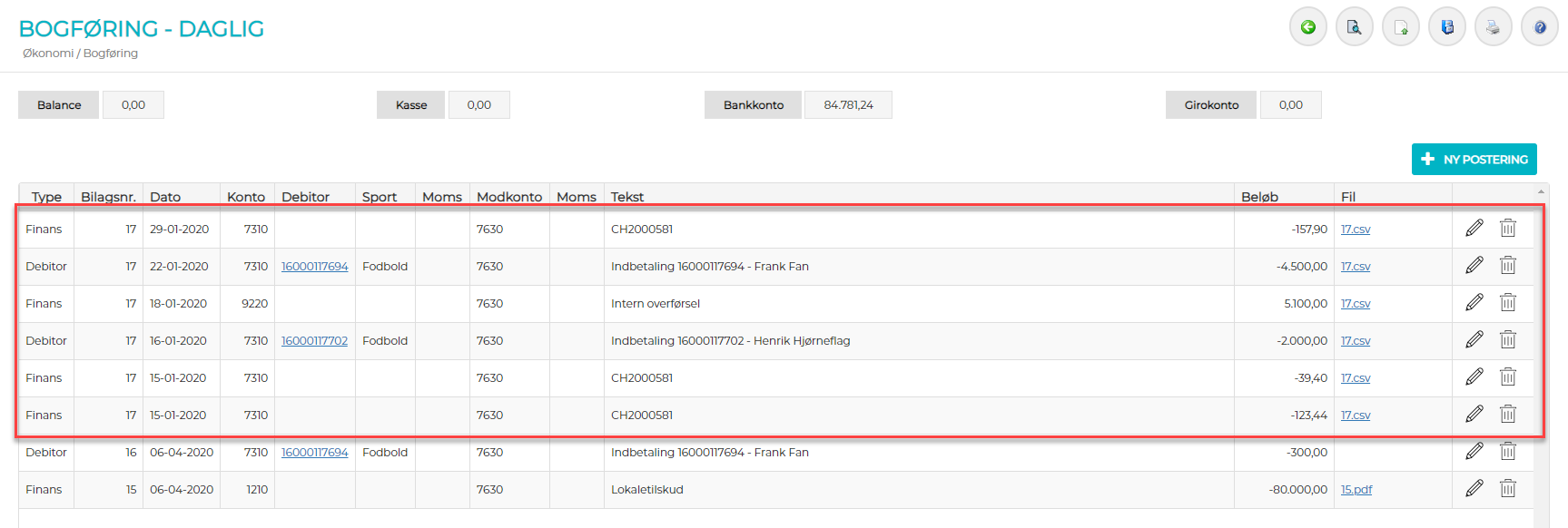The width and height of the screenshot is (1568, 528).
Task: Edit the Intern overførsel entry with the pencil
Action: click(x=1474, y=303)
